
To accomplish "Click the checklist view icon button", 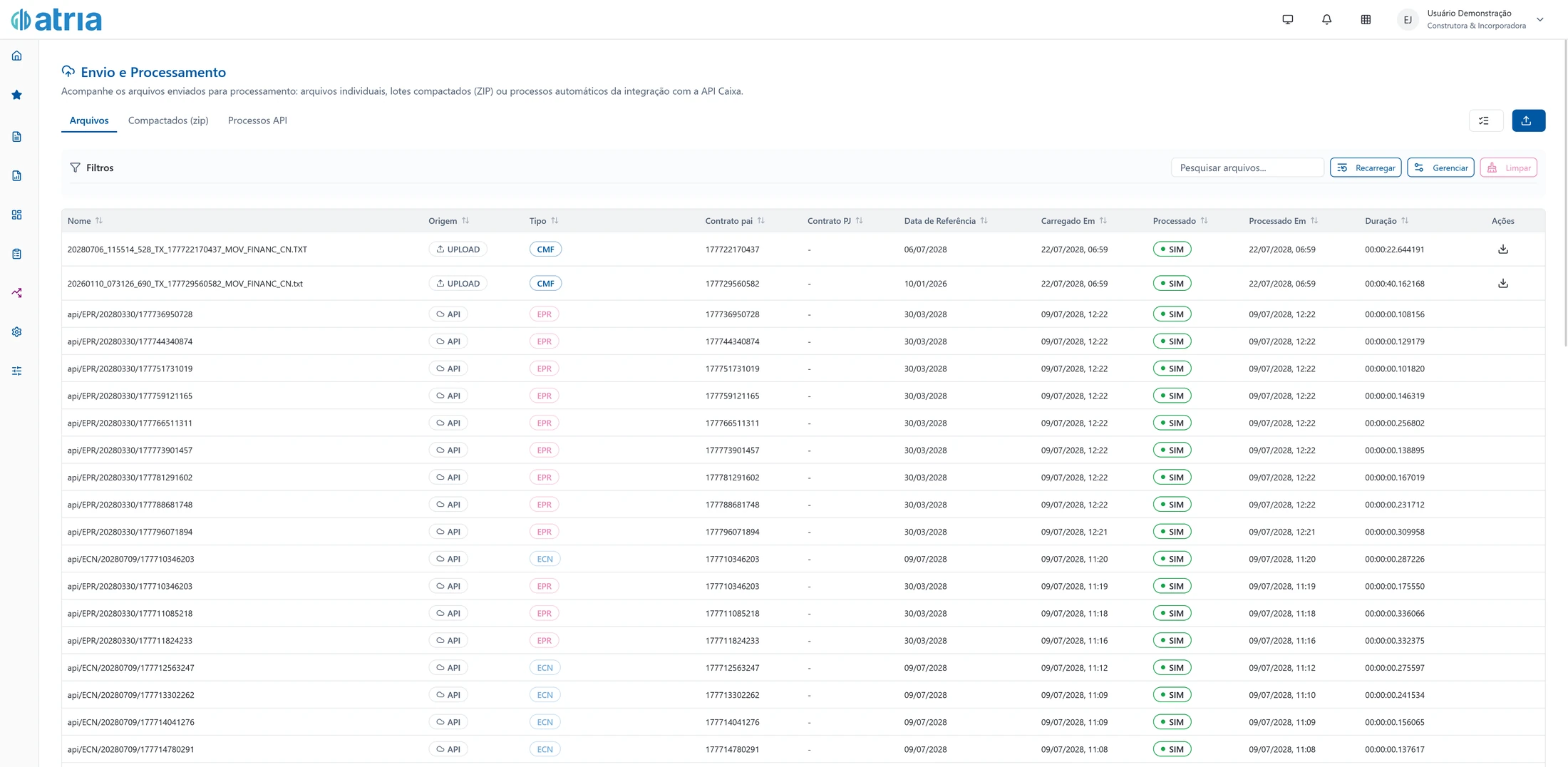I will 1486,120.
